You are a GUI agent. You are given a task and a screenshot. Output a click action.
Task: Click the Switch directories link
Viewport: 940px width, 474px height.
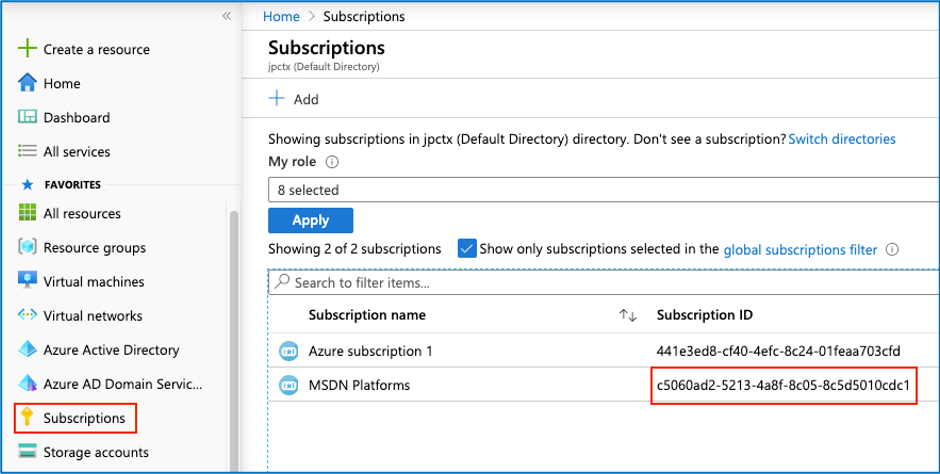(842, 139)
